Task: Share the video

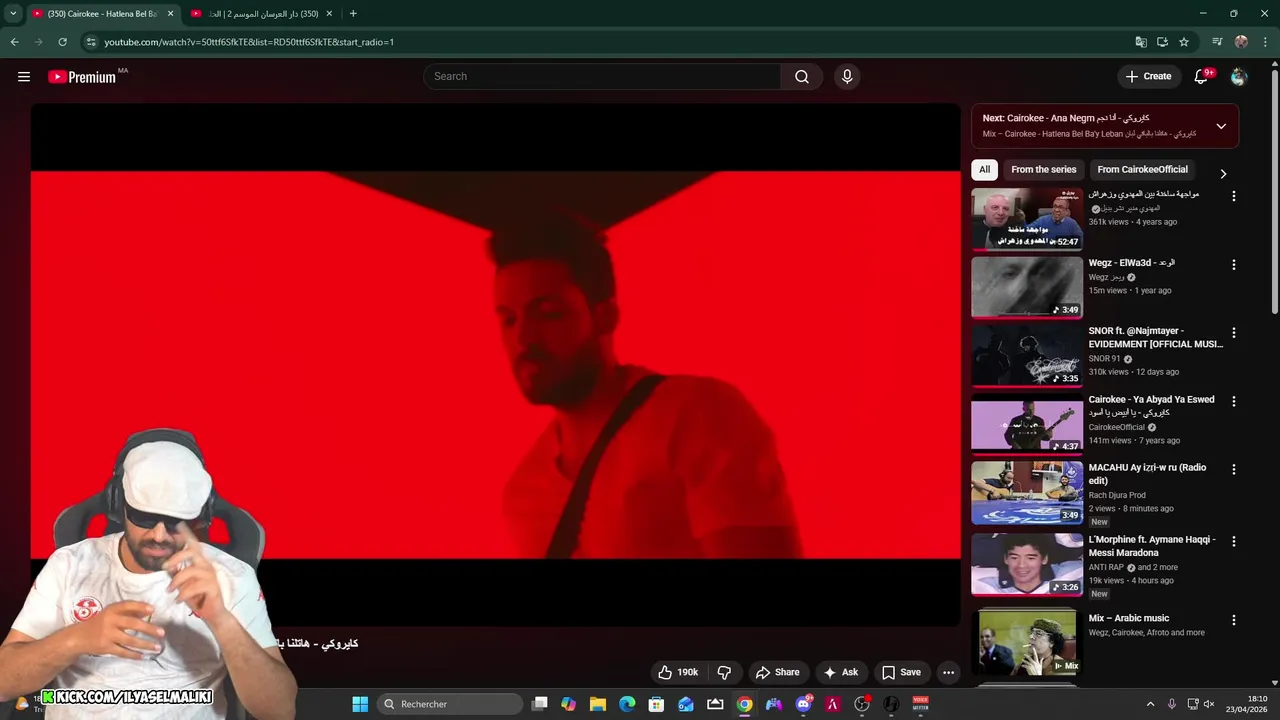Action: [777, 672]
